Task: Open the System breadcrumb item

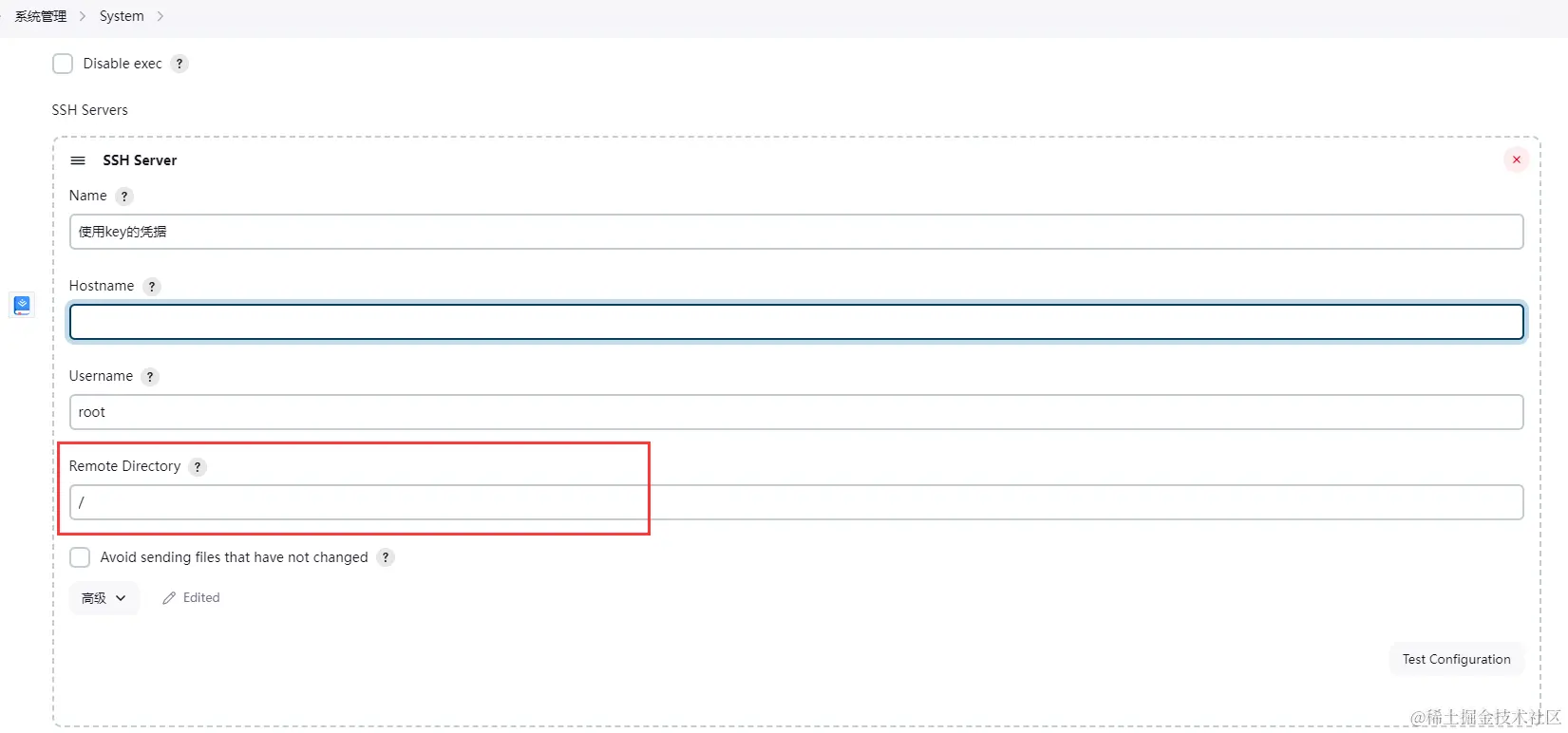Action: [122, 16]
